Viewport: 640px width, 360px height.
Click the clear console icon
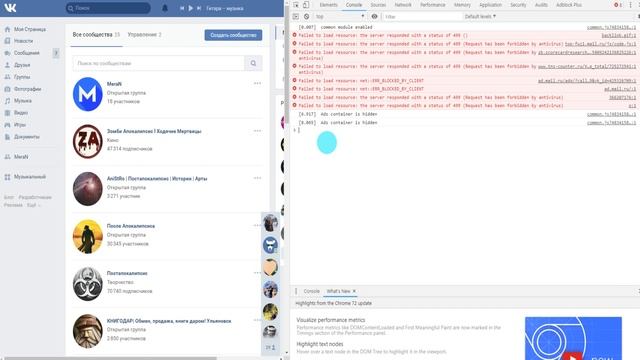pyautogui.click(x=307, y=17)
